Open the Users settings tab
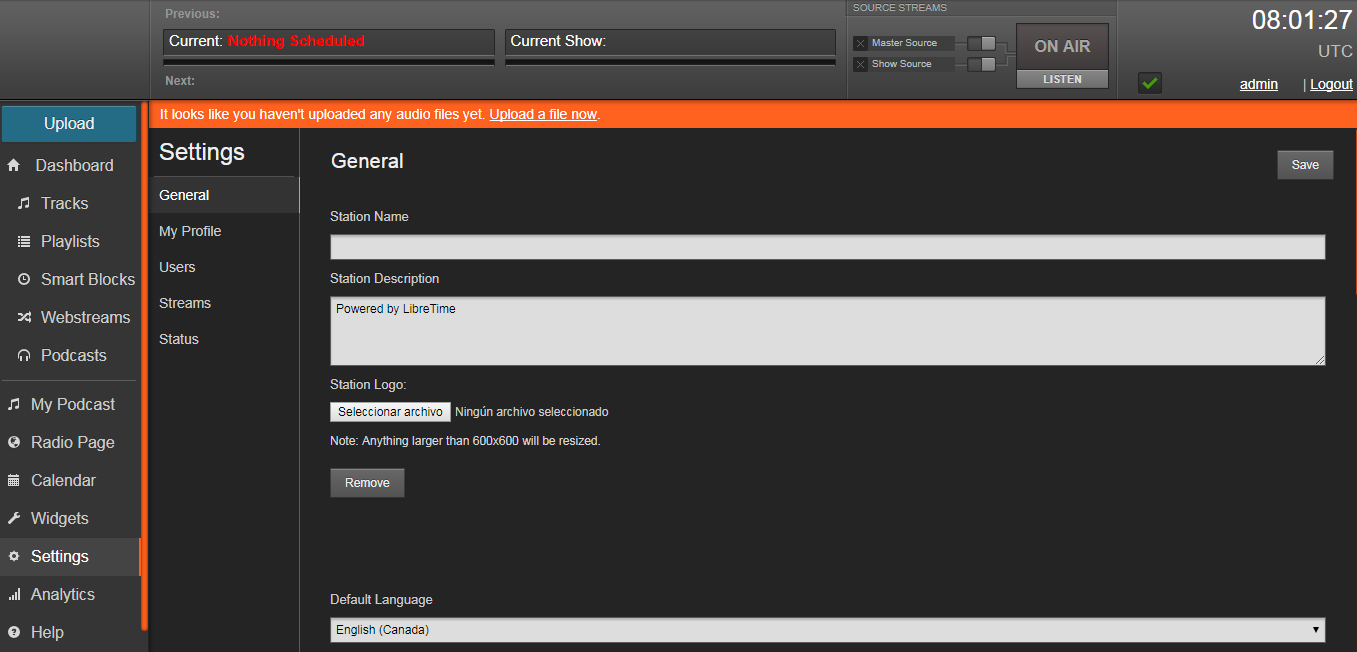Image resolution: width=1357 pixels, height=652 pixels. tap(224, 267)
